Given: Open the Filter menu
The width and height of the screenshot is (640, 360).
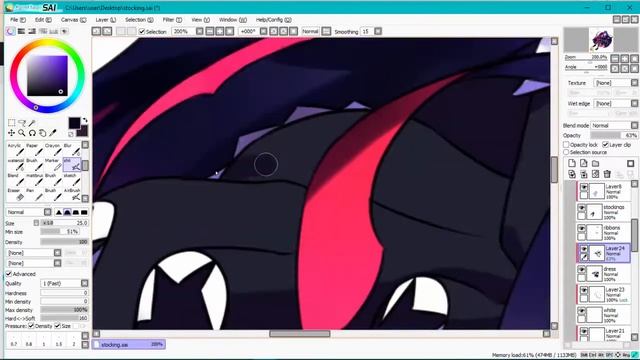Looking at the screenshot, I should point(172,20).
